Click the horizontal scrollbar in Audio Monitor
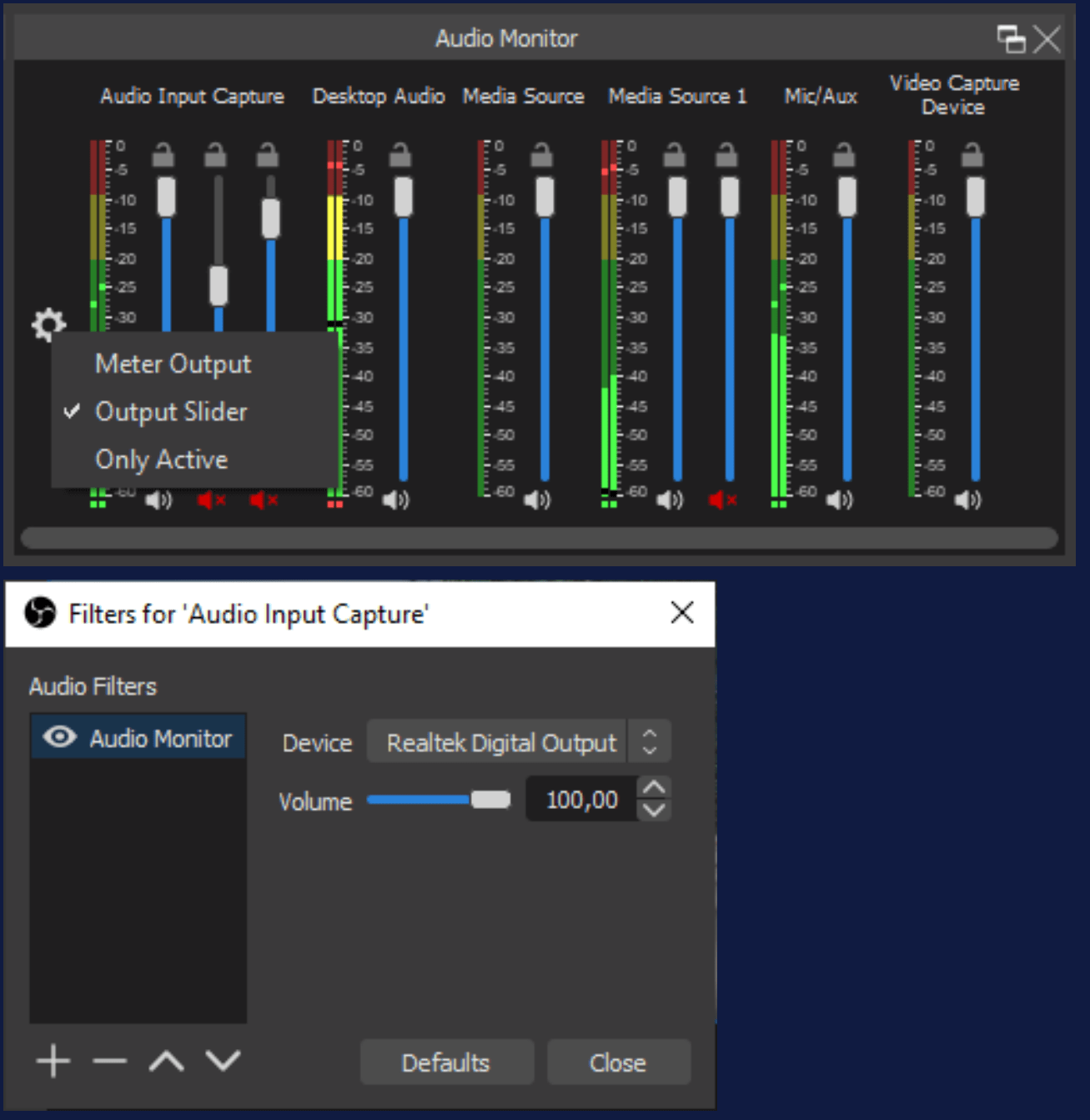The image size is (1090, 1120). (x=539, y=538)
